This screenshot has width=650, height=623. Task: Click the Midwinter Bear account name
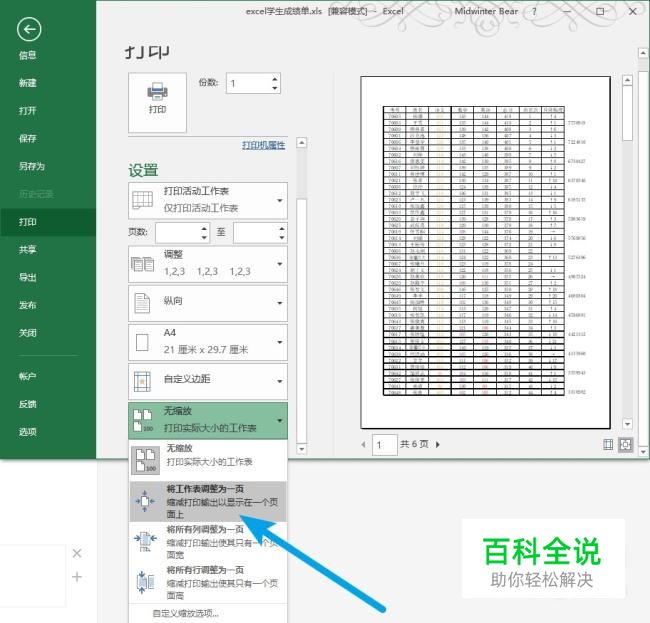point(486,11)
